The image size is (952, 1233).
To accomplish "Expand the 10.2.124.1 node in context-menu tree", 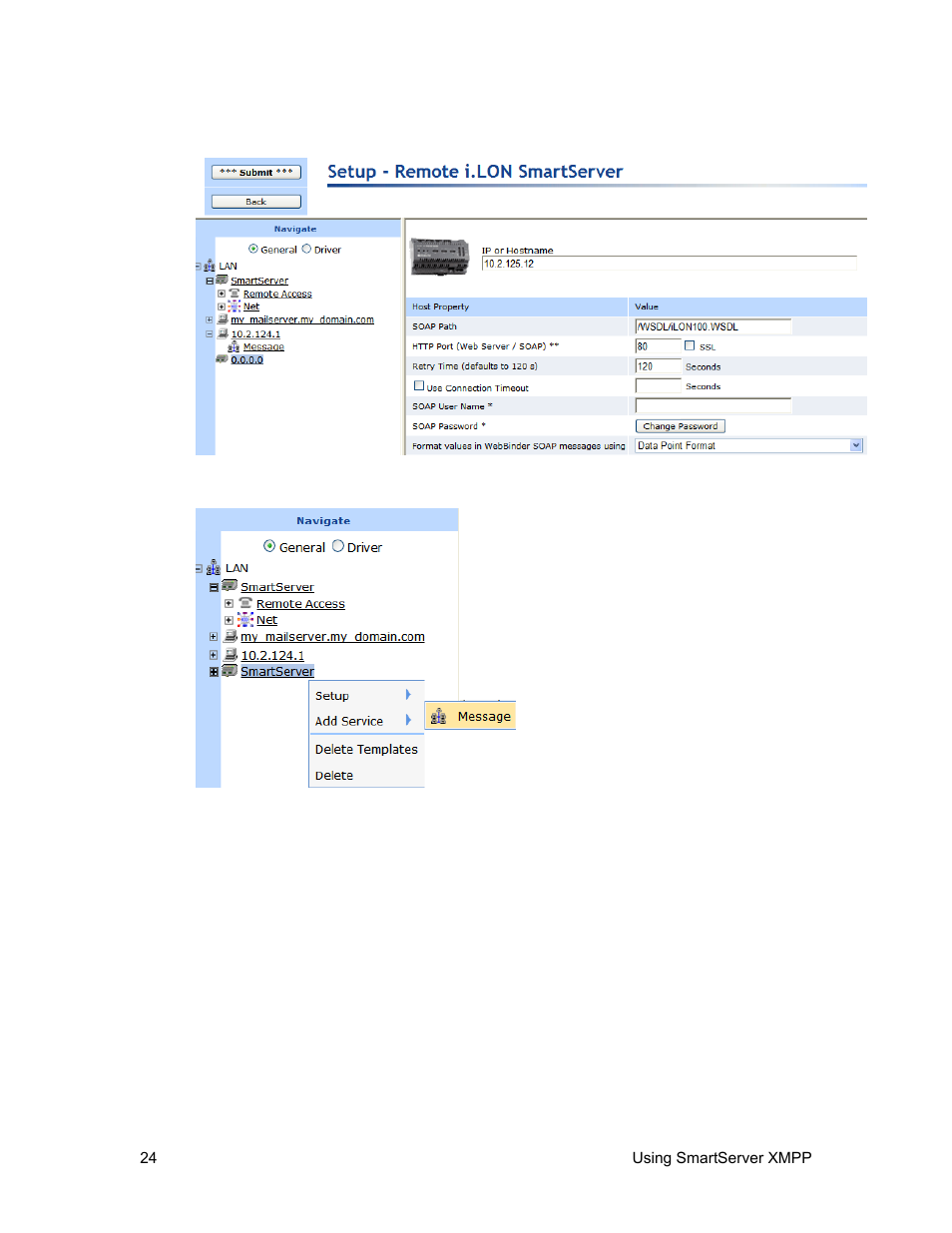I will 214,655.
